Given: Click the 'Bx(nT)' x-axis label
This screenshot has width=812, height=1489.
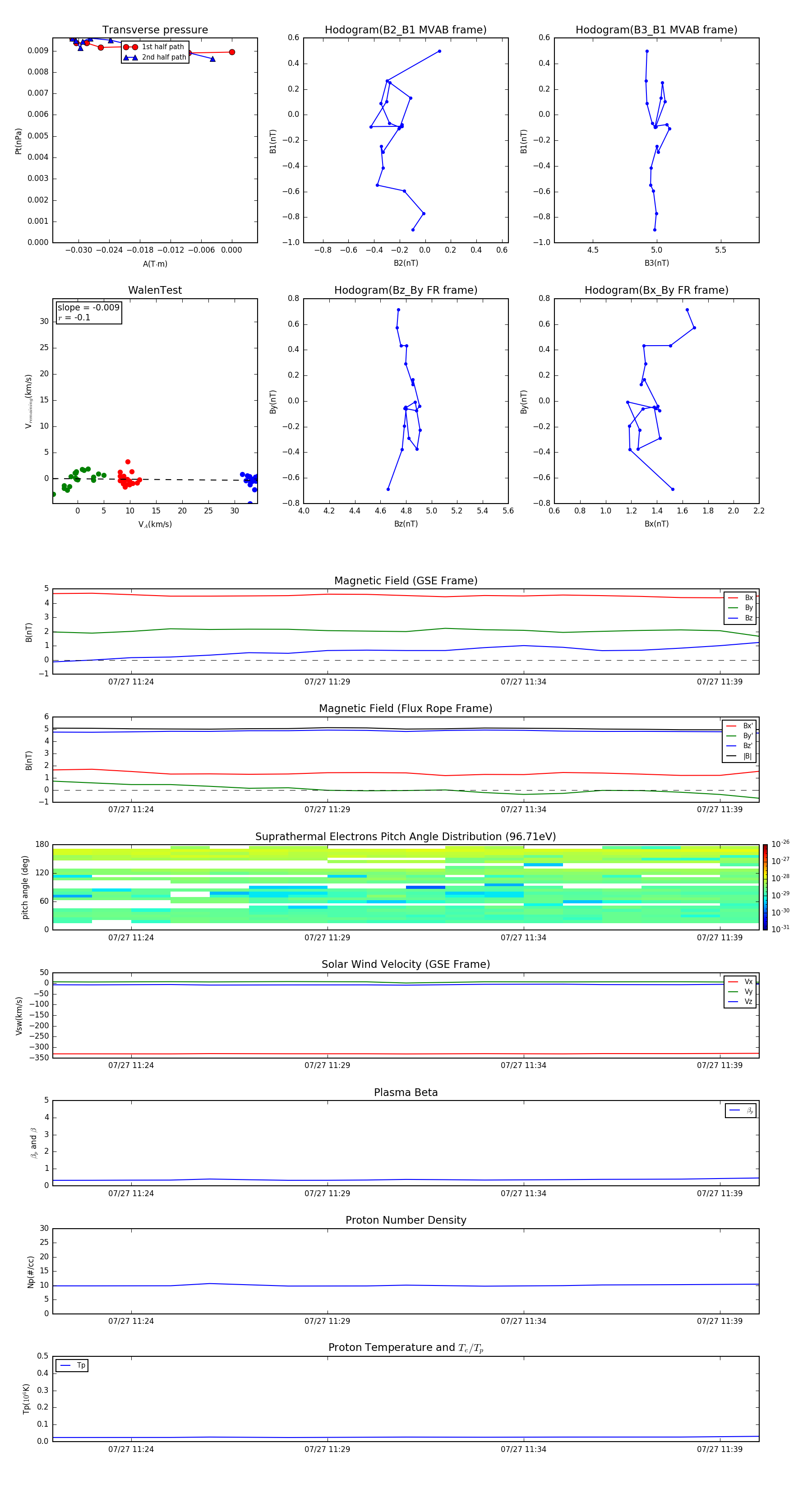Looking at the screenshot, I should click(x=656, y=524).
